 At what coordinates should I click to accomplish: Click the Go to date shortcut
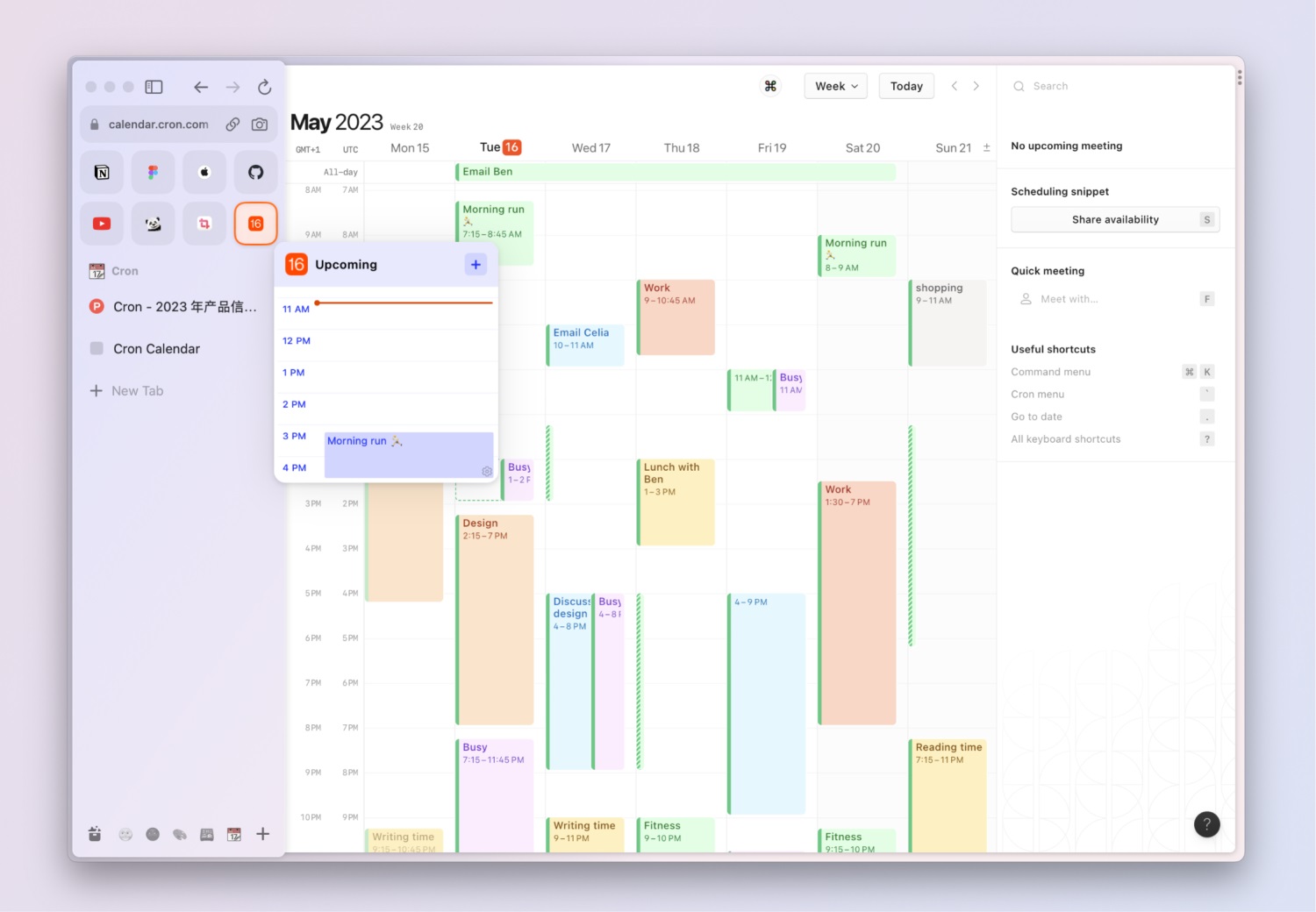coord(1112,417)
